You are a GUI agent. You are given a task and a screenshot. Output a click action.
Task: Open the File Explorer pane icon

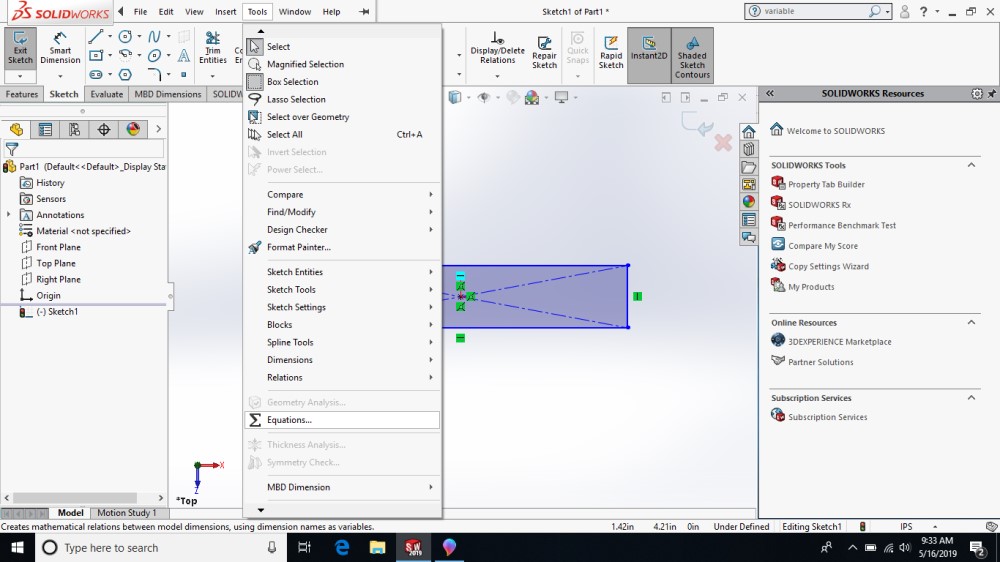[749, 167]
